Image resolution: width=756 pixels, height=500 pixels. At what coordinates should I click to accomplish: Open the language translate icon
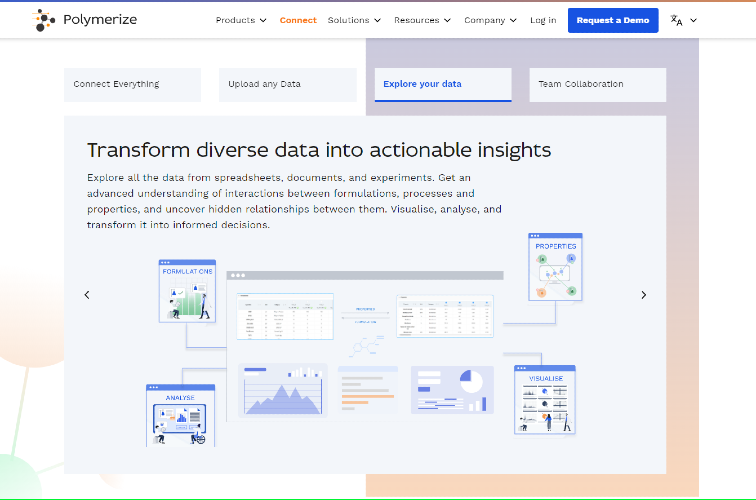[676, 20]
